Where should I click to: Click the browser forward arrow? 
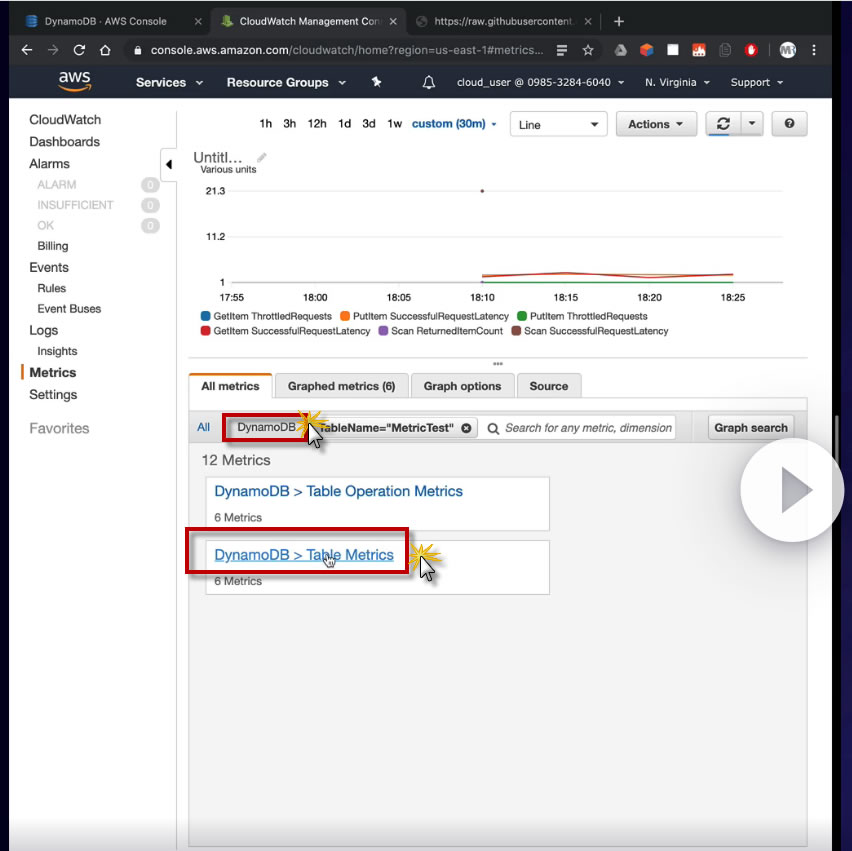point(53,50)
